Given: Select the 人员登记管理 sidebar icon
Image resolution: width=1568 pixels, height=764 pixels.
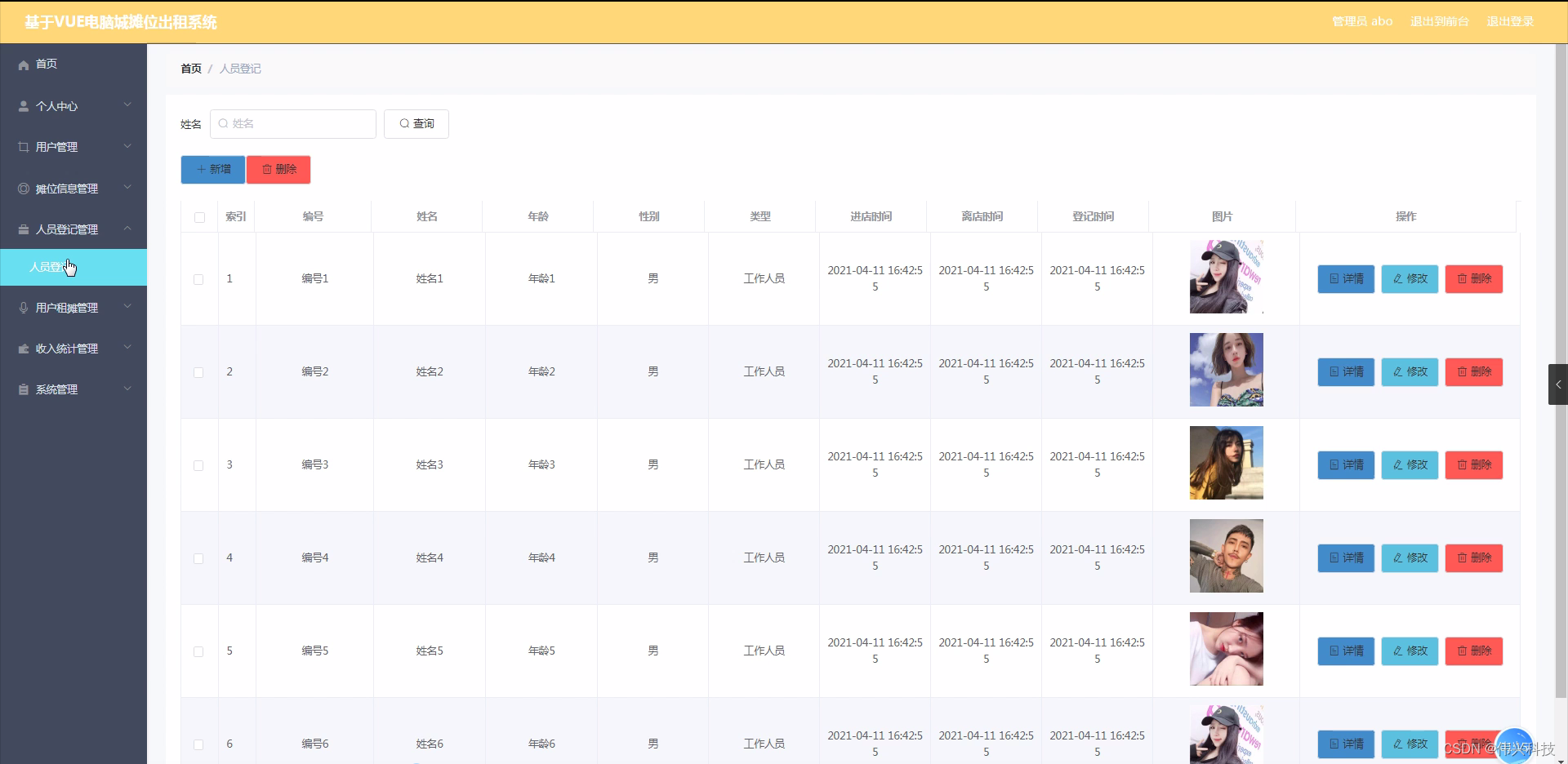Looking at the screenshot, I should (x=23, y=229).
